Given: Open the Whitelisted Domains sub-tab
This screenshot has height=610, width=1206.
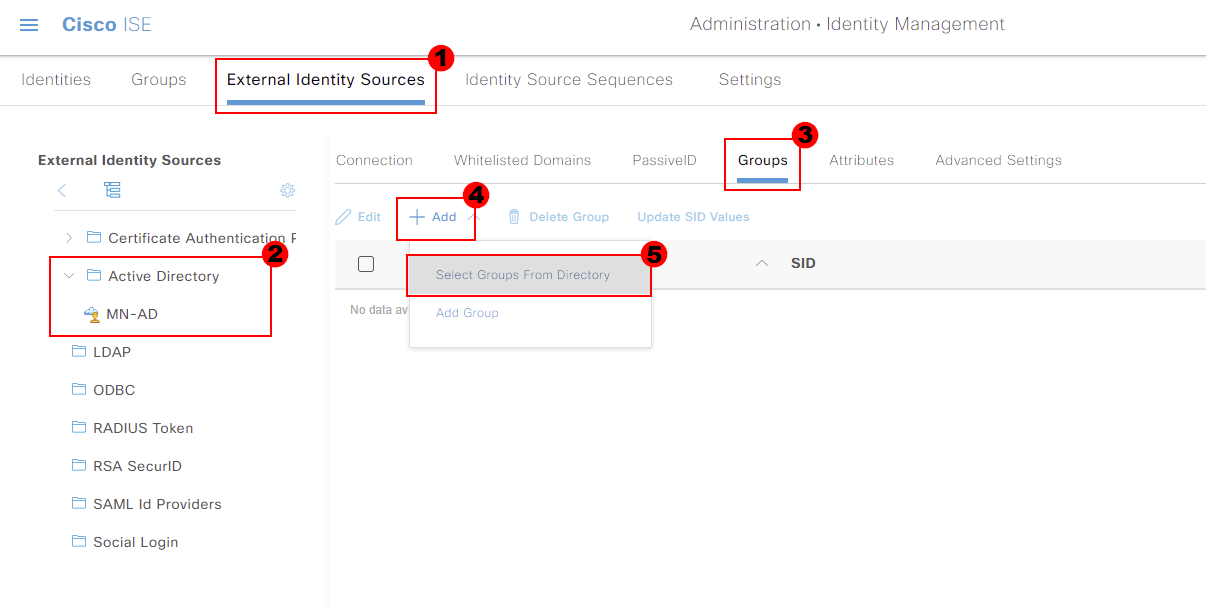Looking at the screenshot, I should (522, 160).
